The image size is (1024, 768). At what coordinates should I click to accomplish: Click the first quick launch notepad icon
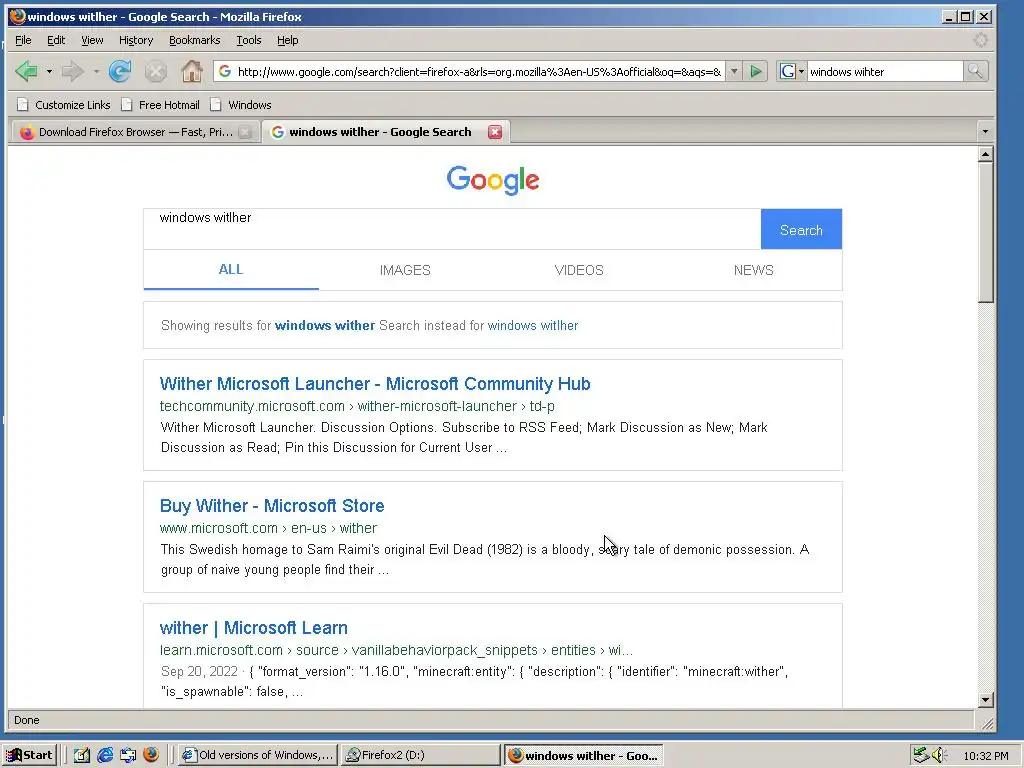82,755
